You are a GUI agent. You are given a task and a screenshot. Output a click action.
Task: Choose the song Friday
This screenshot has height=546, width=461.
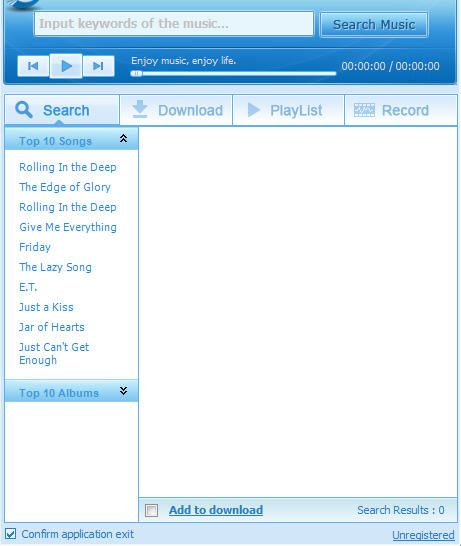[35, 247]
